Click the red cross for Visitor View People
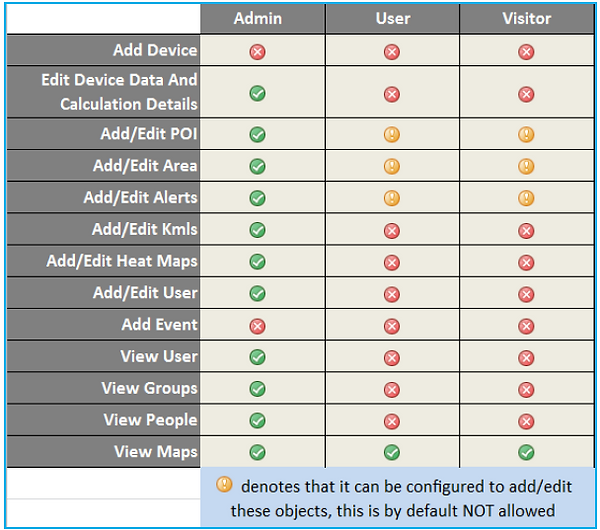 pos(526,421)
